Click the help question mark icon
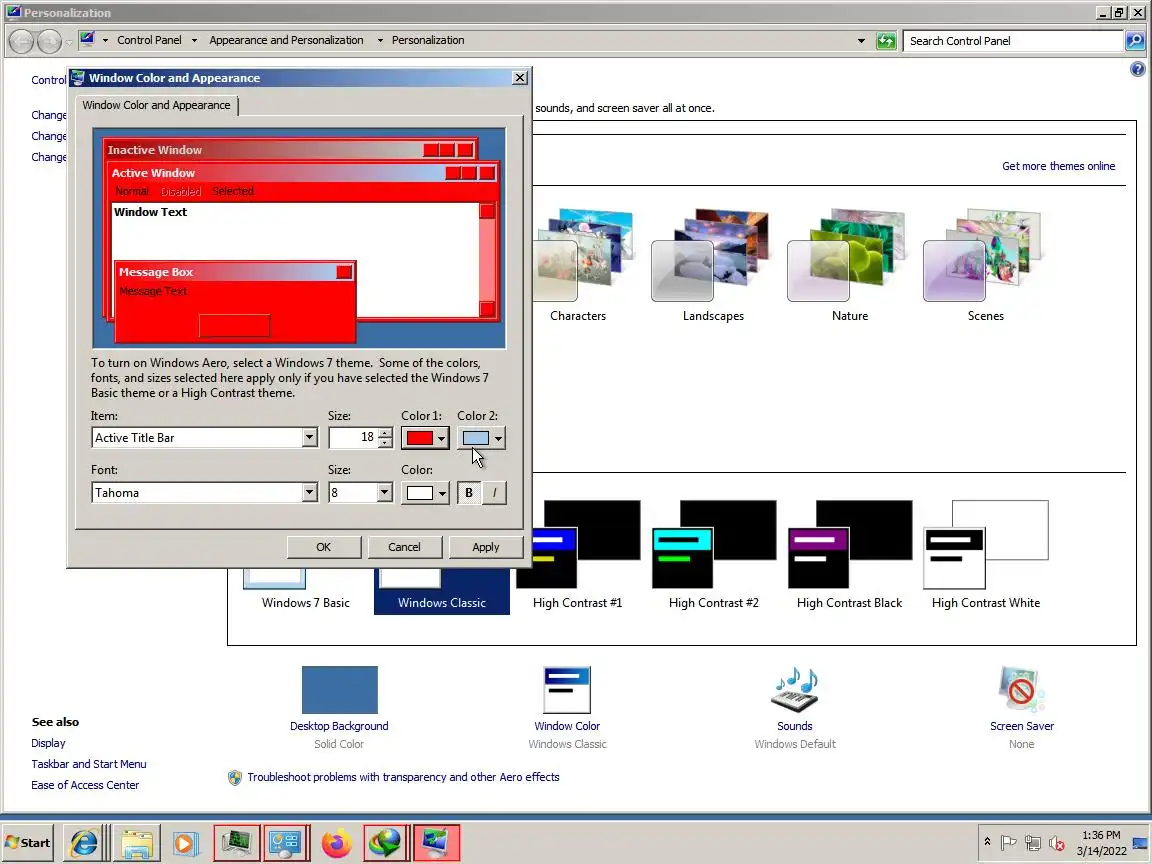Viewport: 1152px width, 864px height. click(1137, 69)
